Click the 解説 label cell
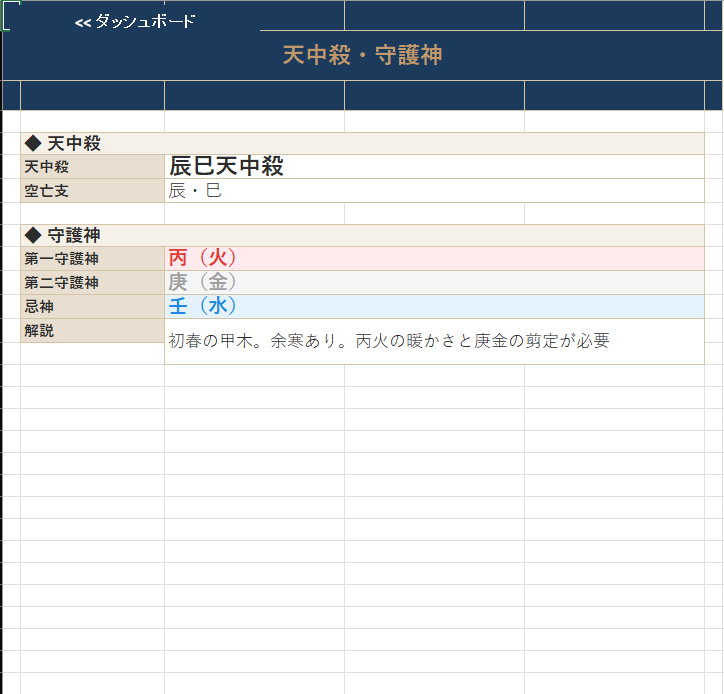 pyautogui.click(x=92, y=331)
